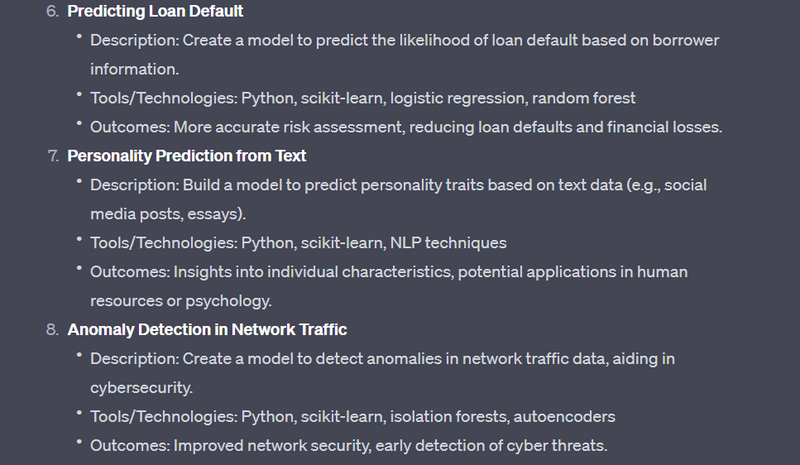This screenshot has width=800, height=465.
Task: Click the word "information." under loan default
Action: click(x=135, y=69)
